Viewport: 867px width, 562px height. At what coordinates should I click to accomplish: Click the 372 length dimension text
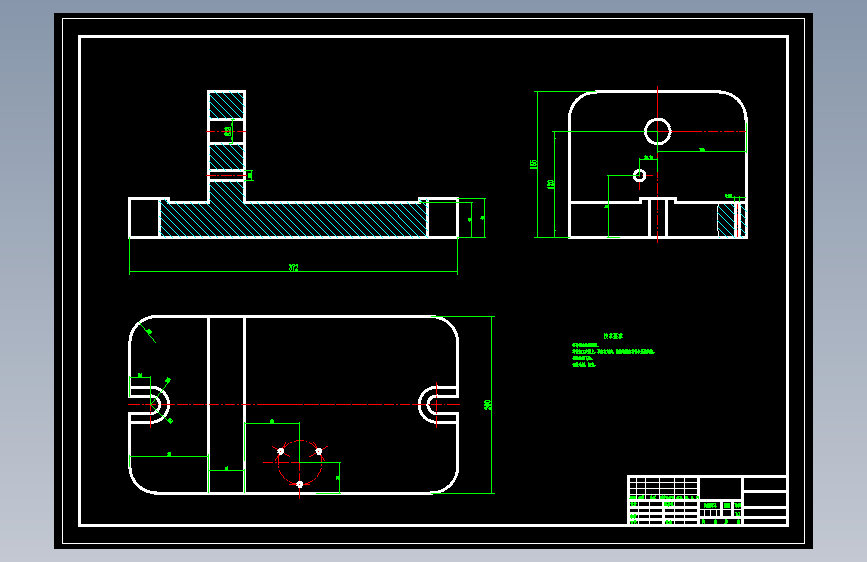click(x=293, y=268)
